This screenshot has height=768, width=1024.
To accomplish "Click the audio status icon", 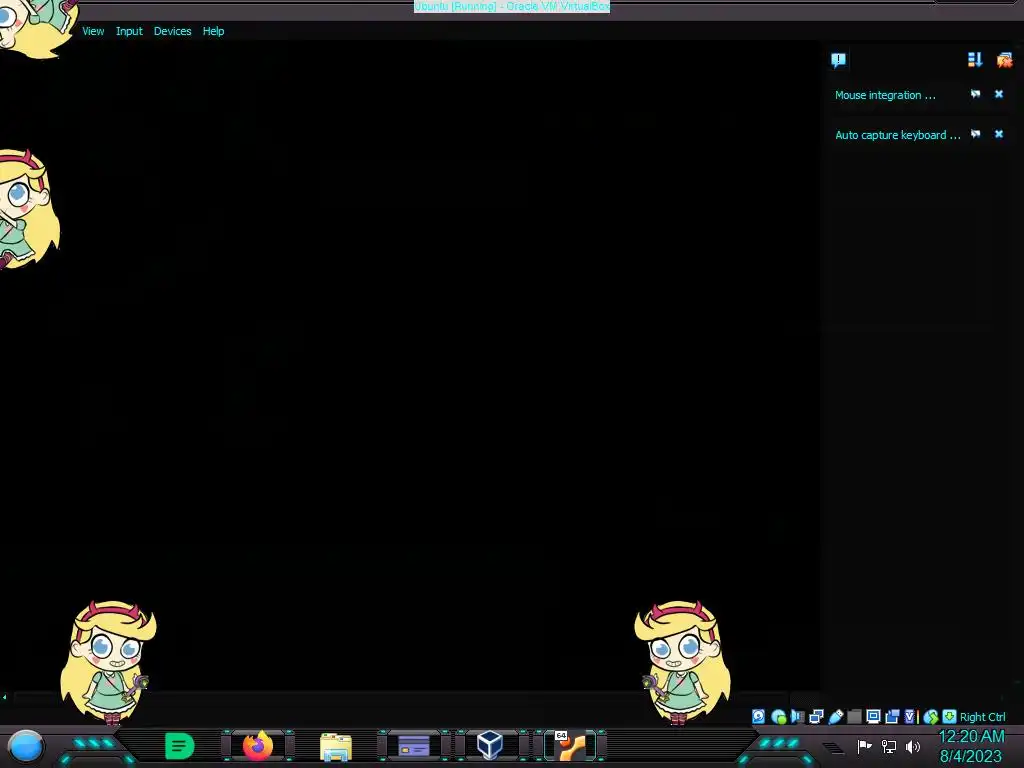I will click(797, 716).
